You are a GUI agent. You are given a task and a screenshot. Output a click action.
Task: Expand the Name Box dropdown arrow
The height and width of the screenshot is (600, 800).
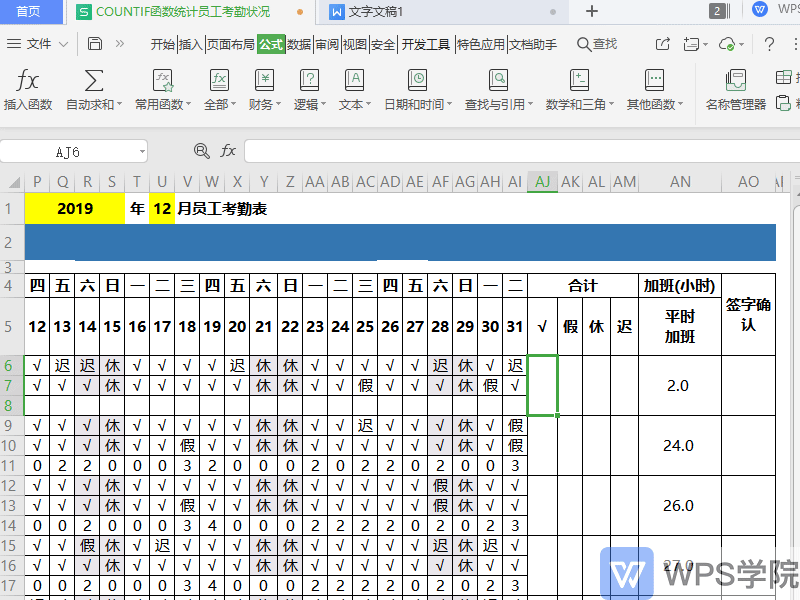pos(142,152)
